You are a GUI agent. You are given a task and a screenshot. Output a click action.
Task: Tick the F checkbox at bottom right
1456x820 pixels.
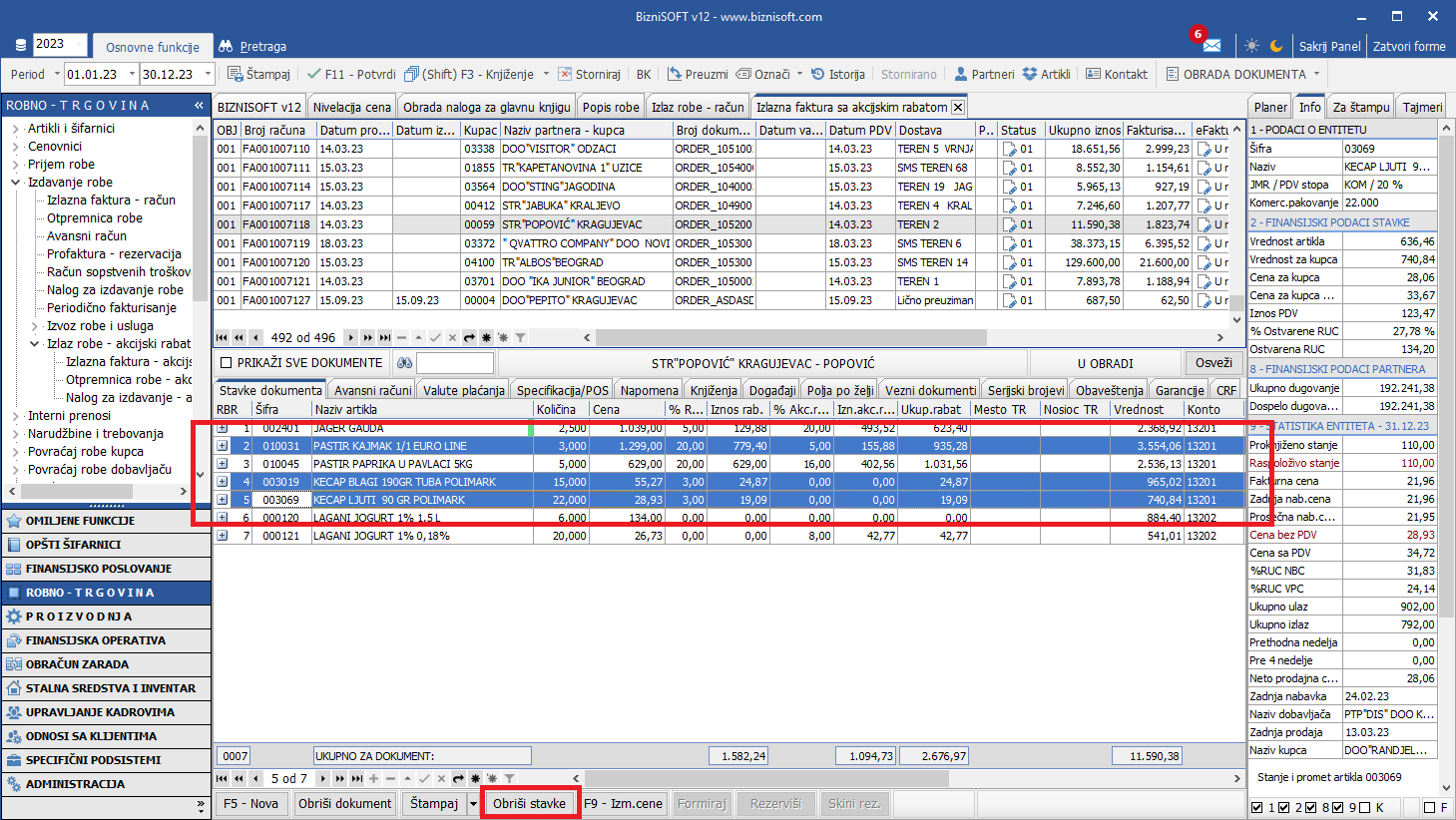[1429, 807]
